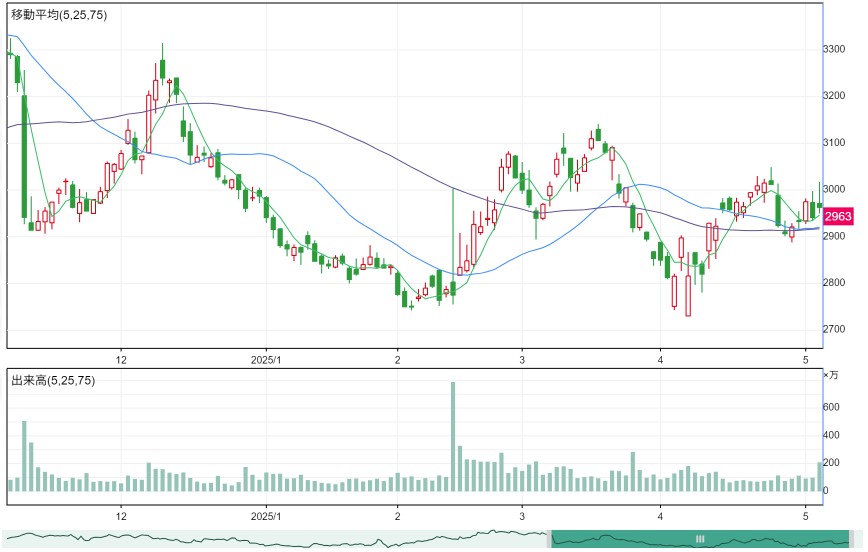Click the ×万 volume unit label
Viewport: 868px width, 552px height.
[831, 375]
